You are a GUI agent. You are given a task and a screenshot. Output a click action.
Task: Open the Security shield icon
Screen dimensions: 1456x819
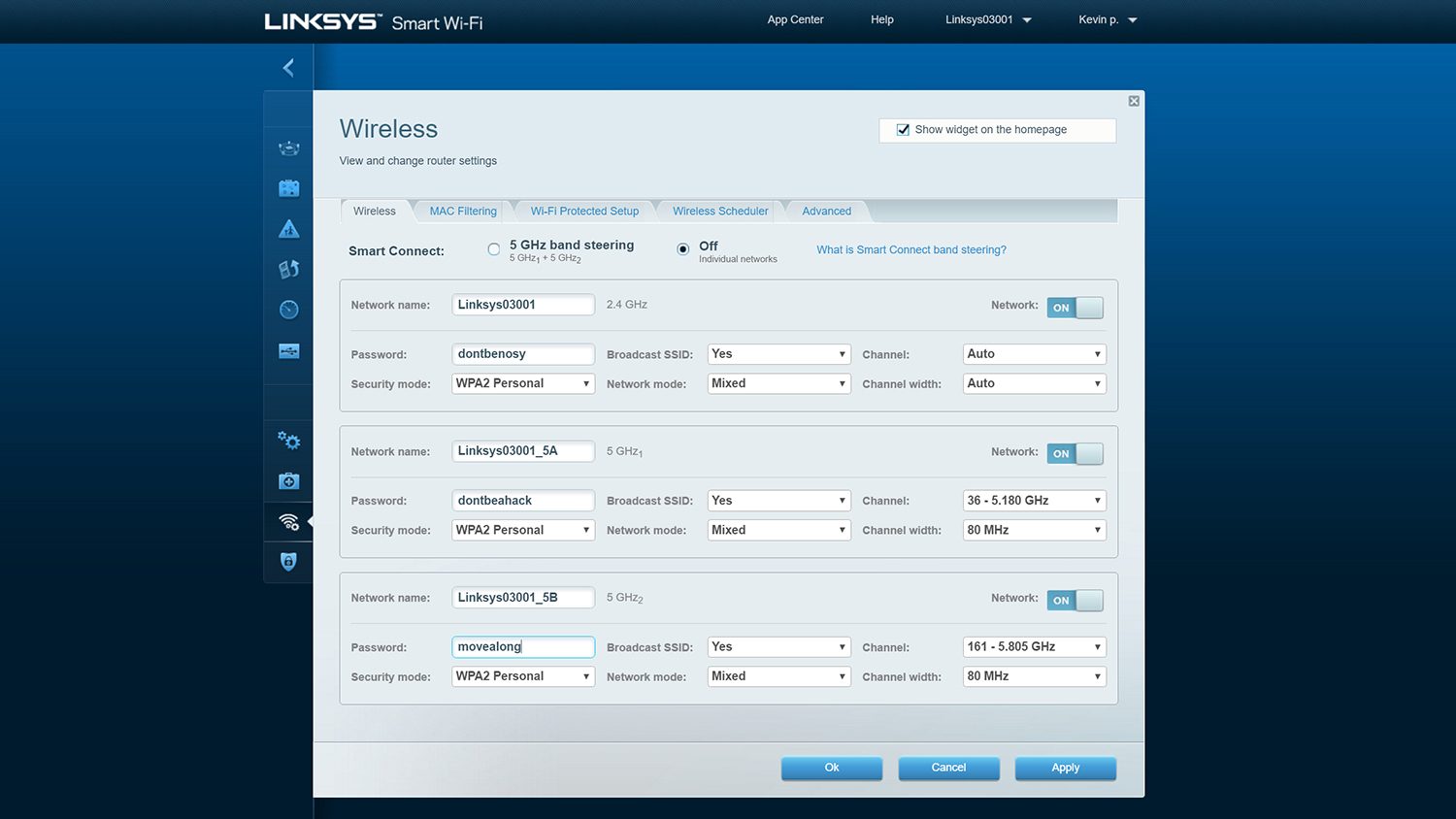pyautogui.click(x=288, y=561)
